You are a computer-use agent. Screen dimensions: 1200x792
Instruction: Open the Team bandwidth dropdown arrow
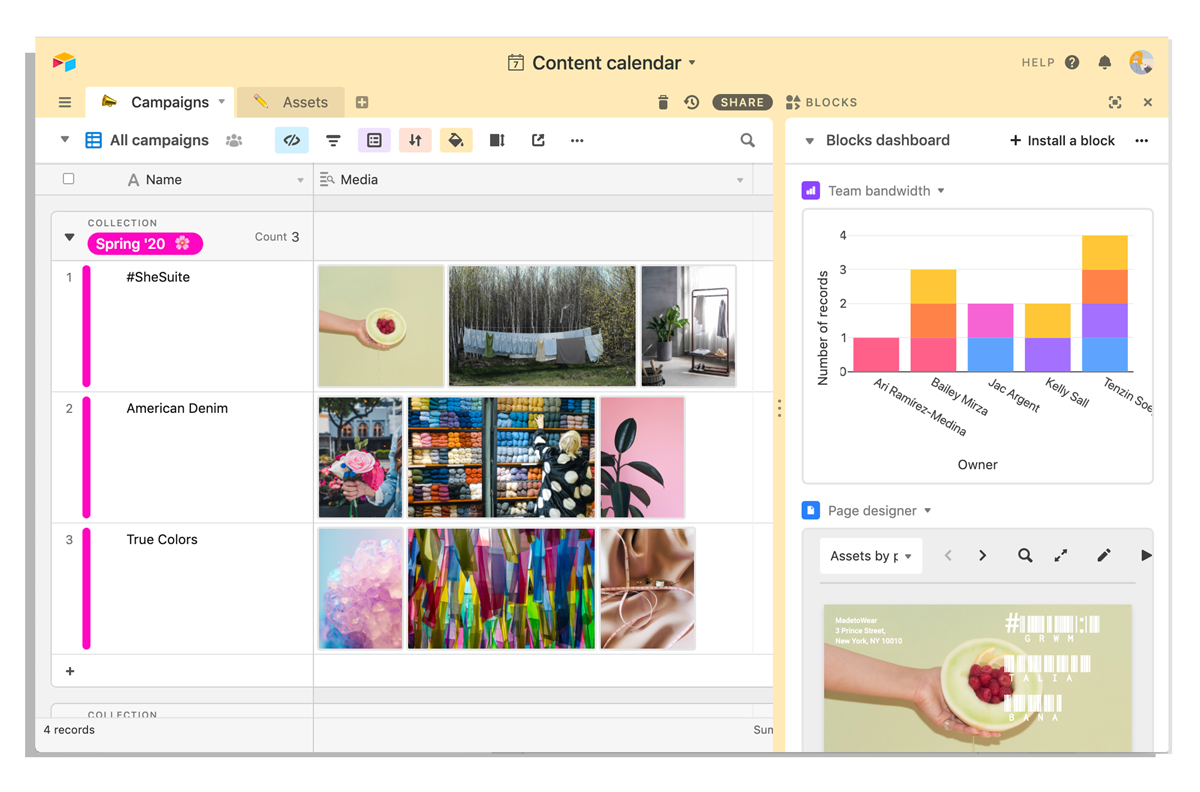coord(941,190)
